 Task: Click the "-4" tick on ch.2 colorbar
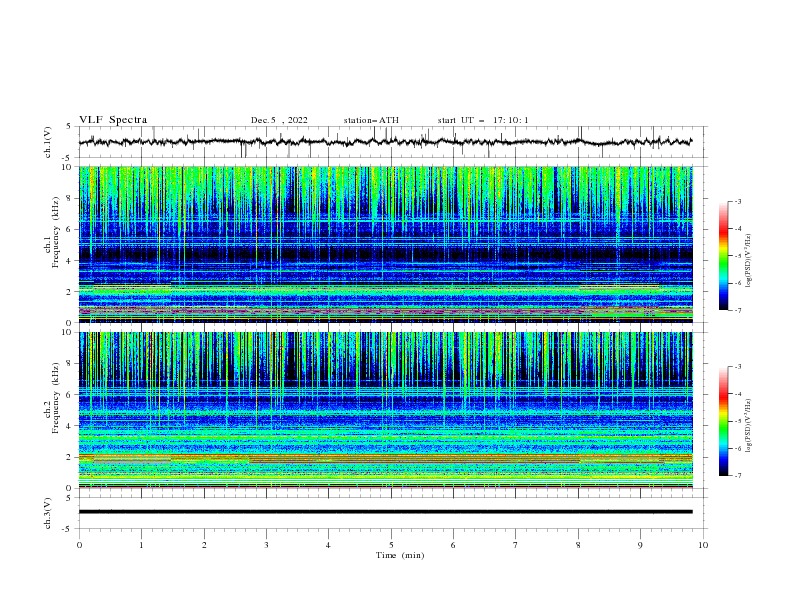(737, 394)
